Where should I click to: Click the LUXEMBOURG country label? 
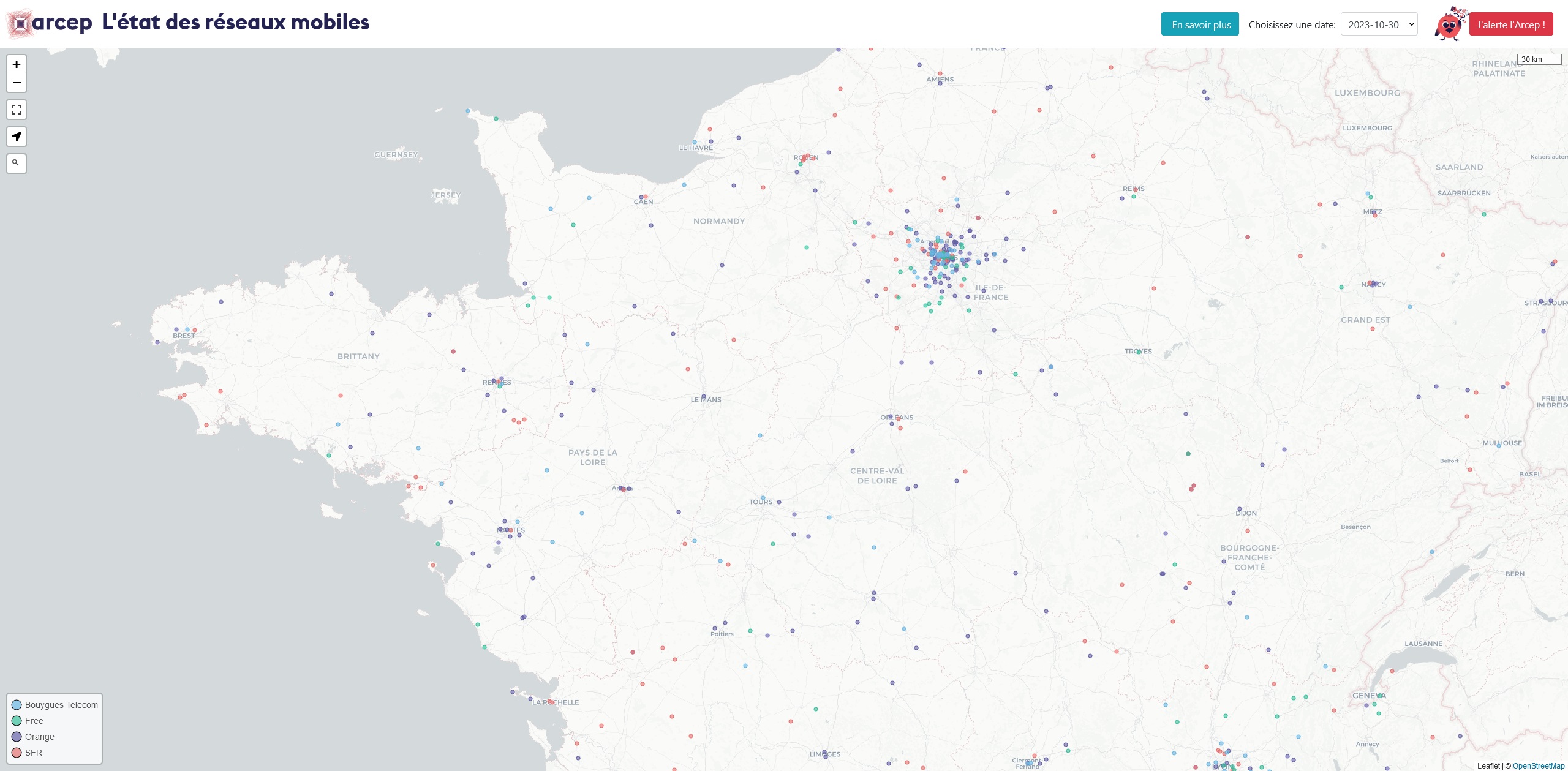1367,93
